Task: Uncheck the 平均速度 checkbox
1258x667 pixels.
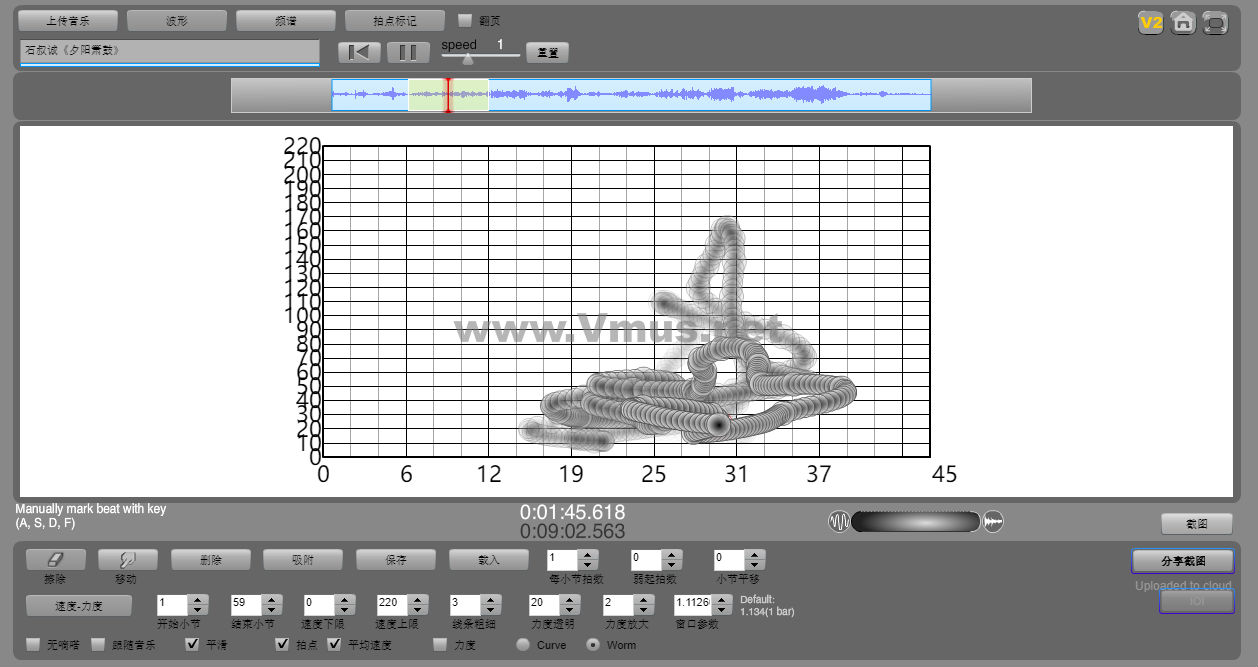Action: 335,645
